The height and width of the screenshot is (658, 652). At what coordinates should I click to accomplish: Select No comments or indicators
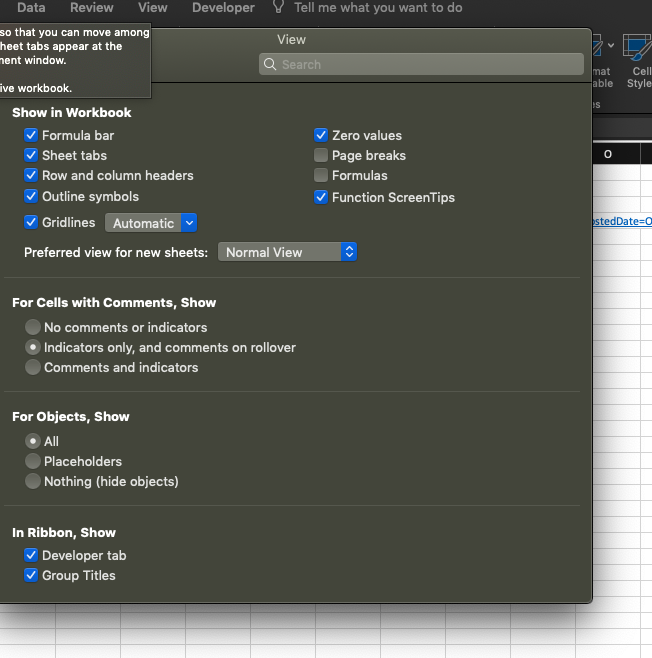[x=33, y=327]
